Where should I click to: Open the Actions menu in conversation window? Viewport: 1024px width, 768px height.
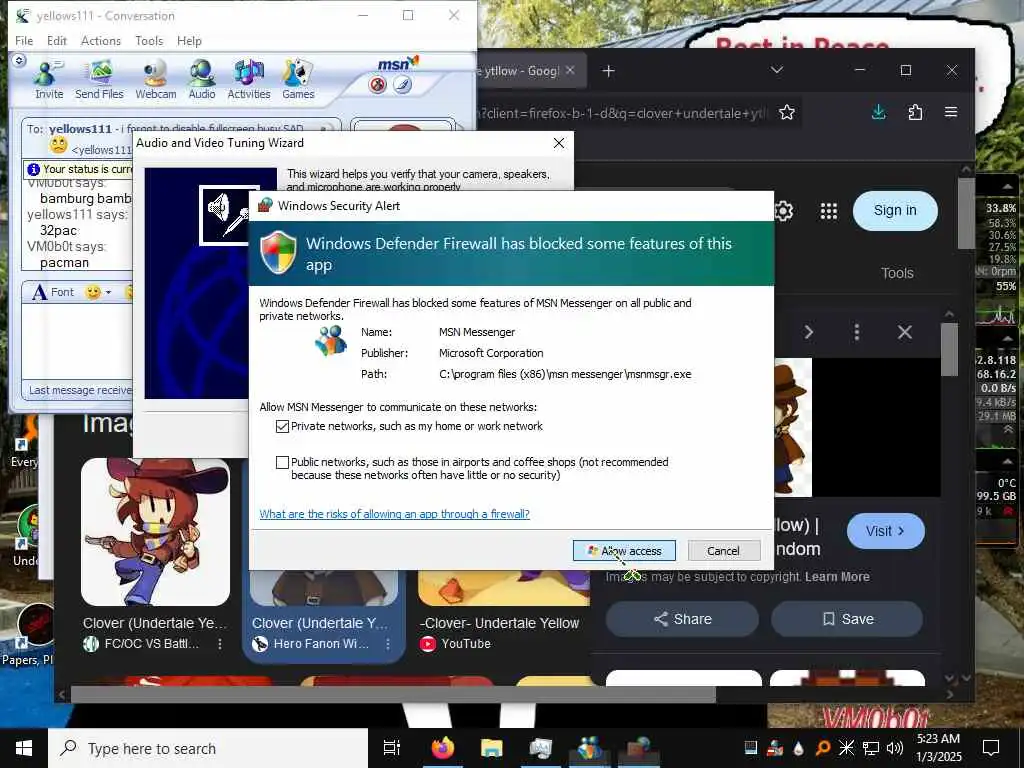click(x=101, y=40)
